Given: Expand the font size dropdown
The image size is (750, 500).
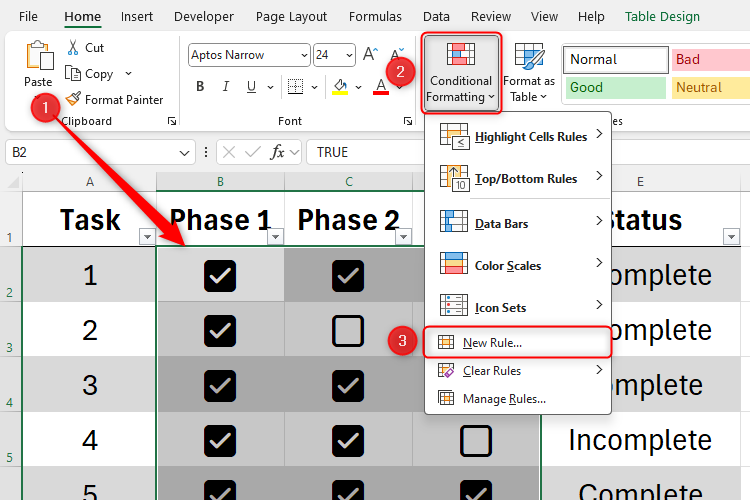Looking at the screenshot, I should (x=350, y=55).
